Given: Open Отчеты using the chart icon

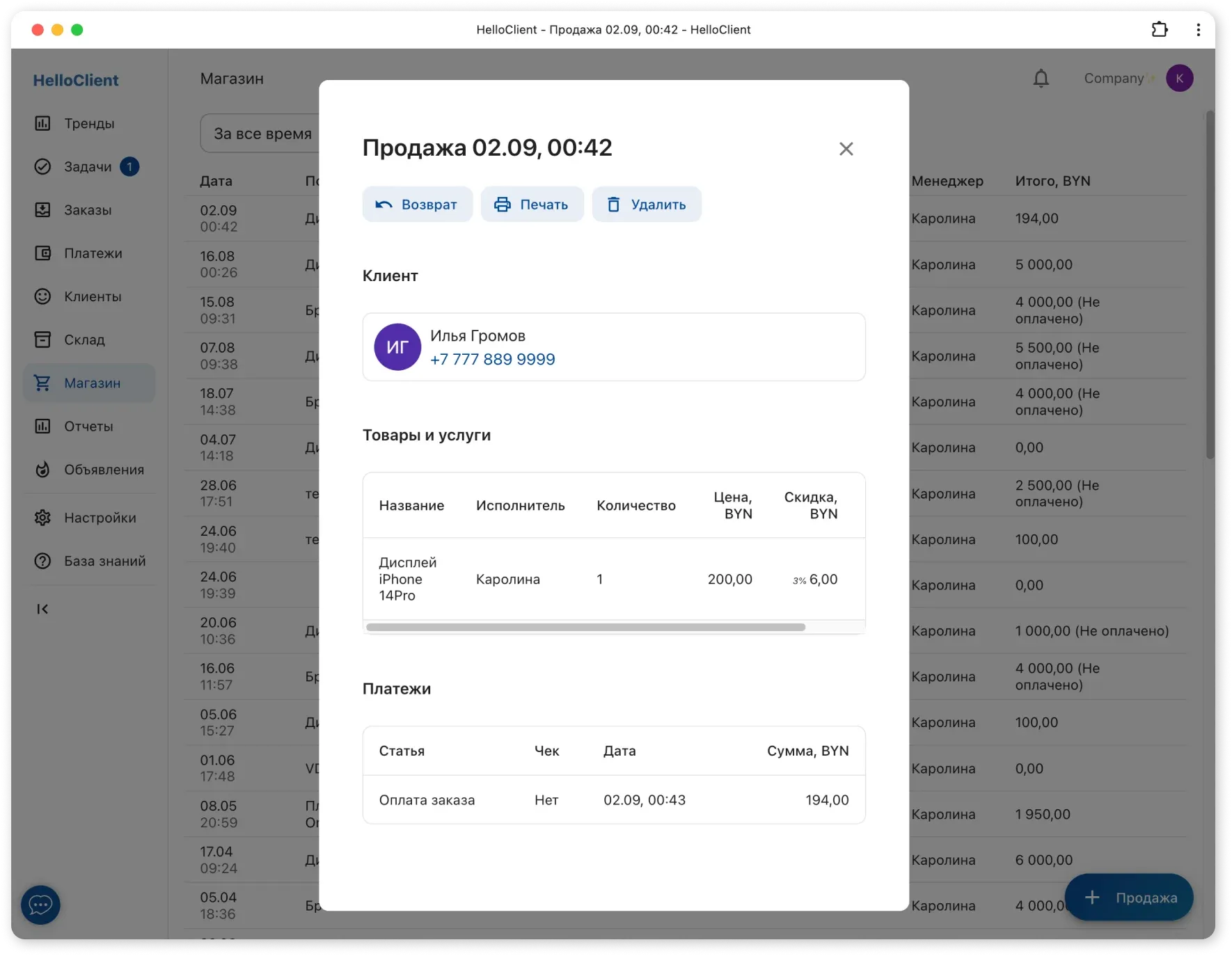Looking at the screenshot, I should point(42,426).
